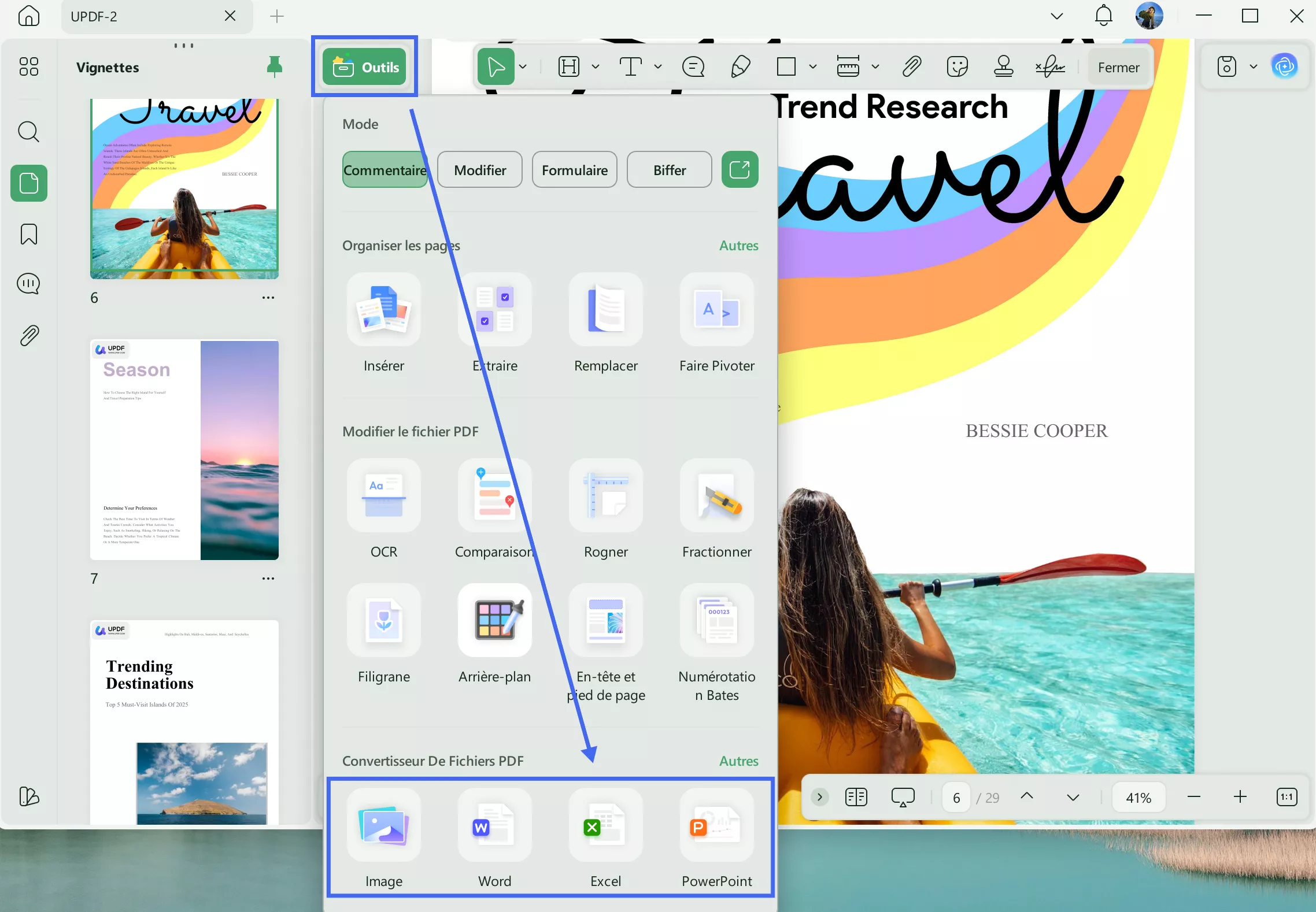Toggle two-page view in bottom bar

click(856, 797)
